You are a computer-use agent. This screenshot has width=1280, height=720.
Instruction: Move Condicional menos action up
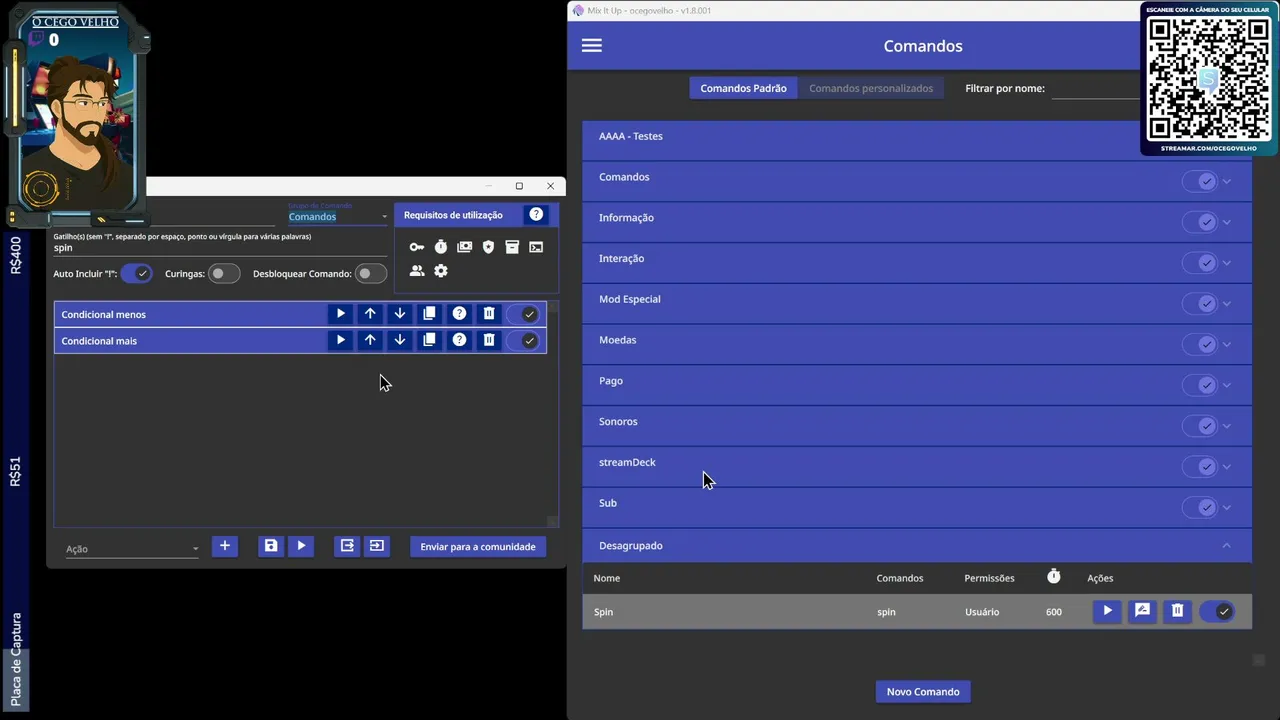[370, 314]
